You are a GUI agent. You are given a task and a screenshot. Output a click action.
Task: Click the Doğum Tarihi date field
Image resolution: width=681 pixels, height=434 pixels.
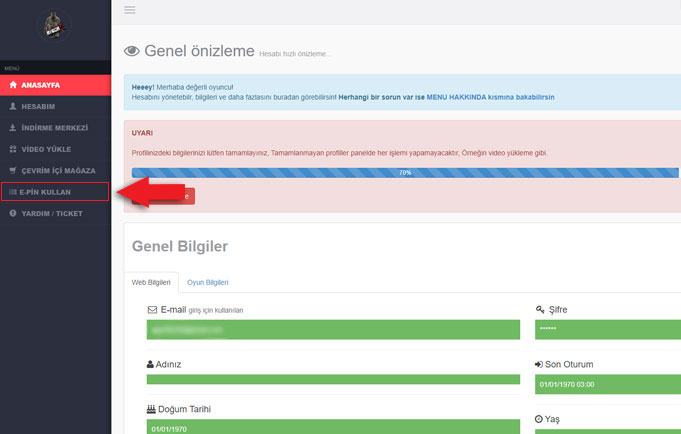pyautogui.click(x=333, y=427)
